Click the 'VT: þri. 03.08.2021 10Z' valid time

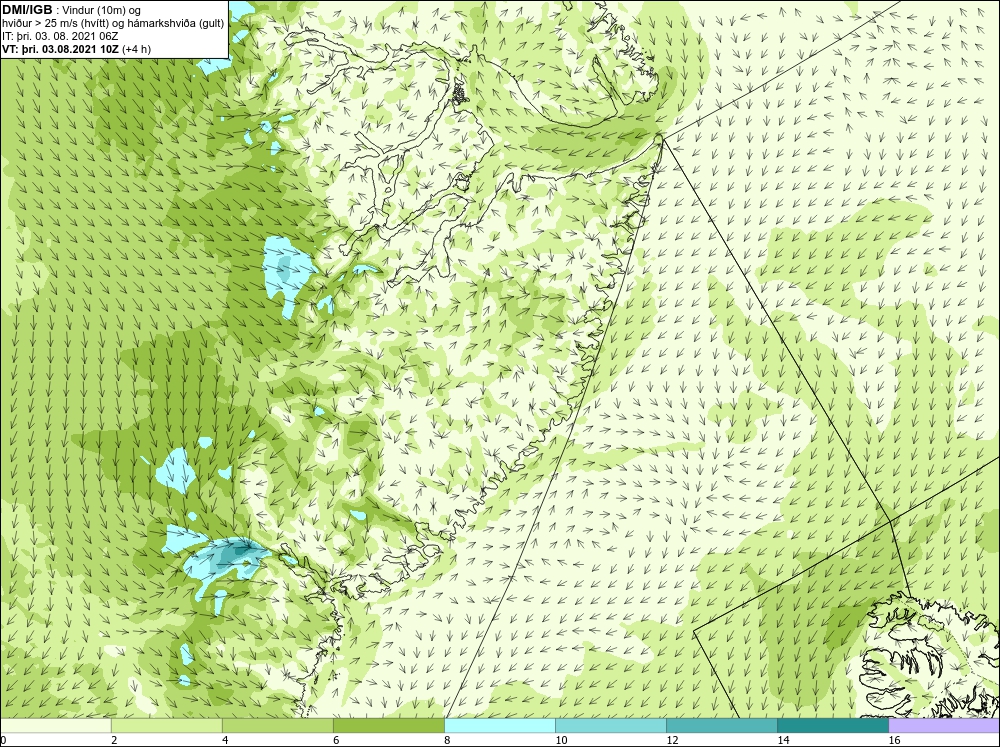point(61,49)
